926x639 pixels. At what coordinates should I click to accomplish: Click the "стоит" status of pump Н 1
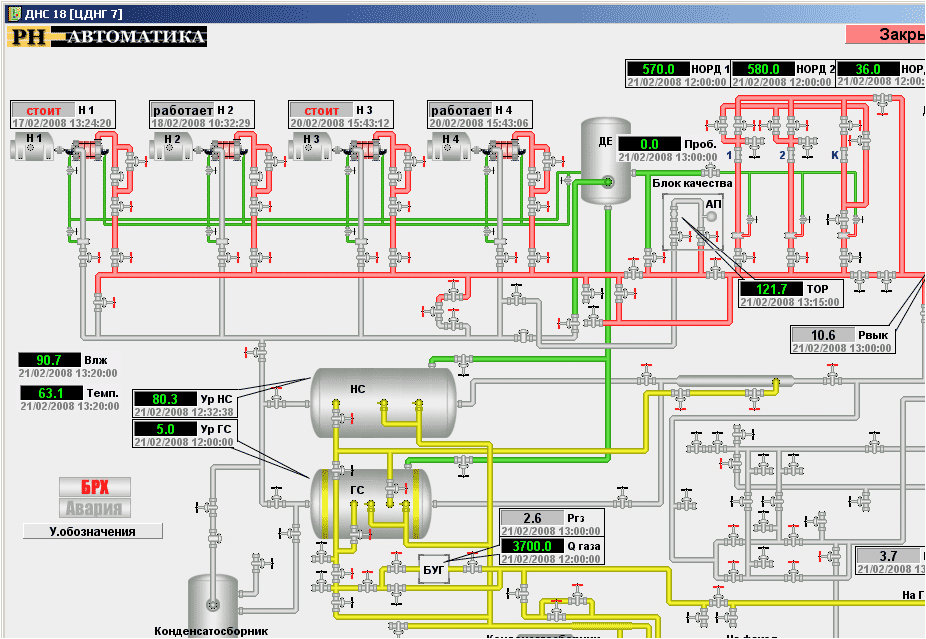coord(42,110)
